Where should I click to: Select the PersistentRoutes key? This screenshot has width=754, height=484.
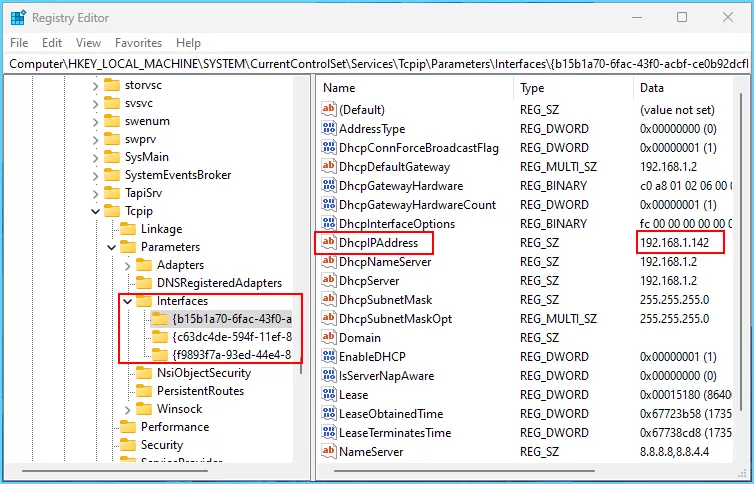tap(200, 391)
